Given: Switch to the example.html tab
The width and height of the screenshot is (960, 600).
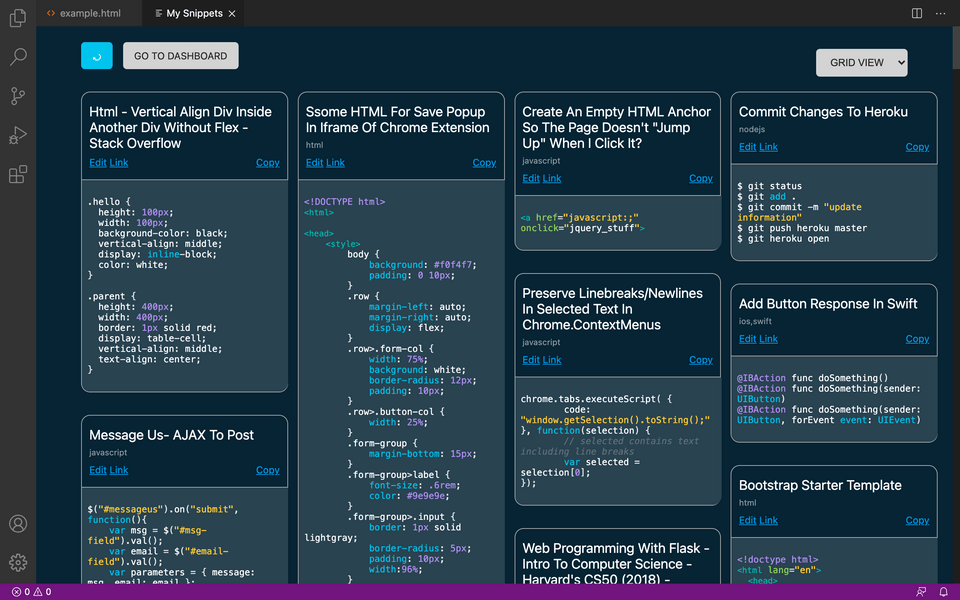Looking at the screenshot, I should 88,13.
